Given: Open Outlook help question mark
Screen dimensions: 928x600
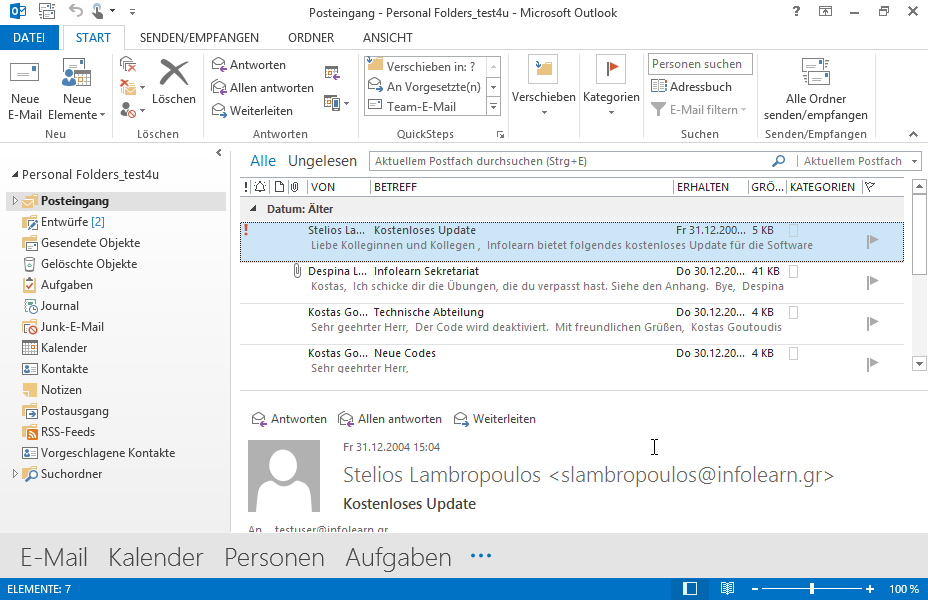Looking at the screenshot, I should pos(797,11).
